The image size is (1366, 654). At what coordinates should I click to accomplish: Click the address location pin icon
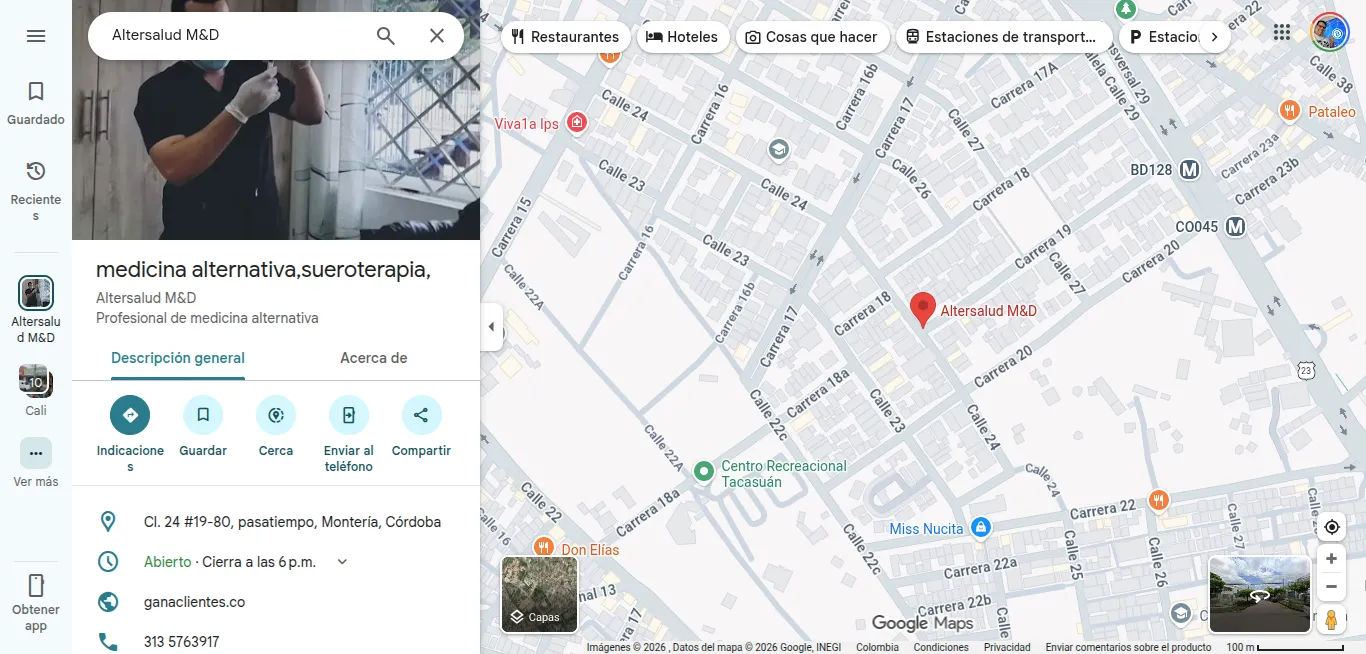pyautogui.click(x=108, y=522)
